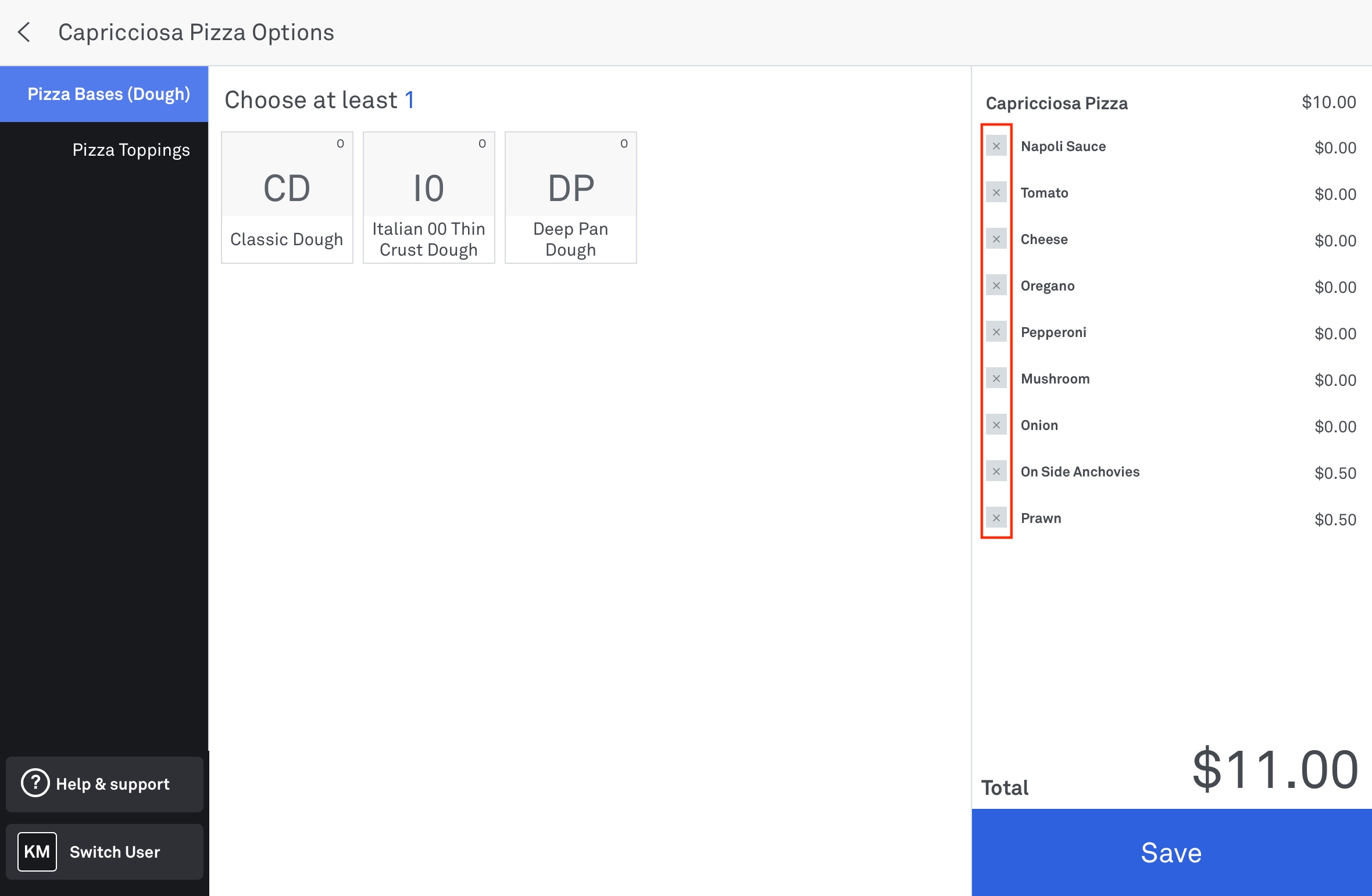The width and height of the screenshot is (1372, 896).
Task: Open Help & support
Action: point(105,784)
